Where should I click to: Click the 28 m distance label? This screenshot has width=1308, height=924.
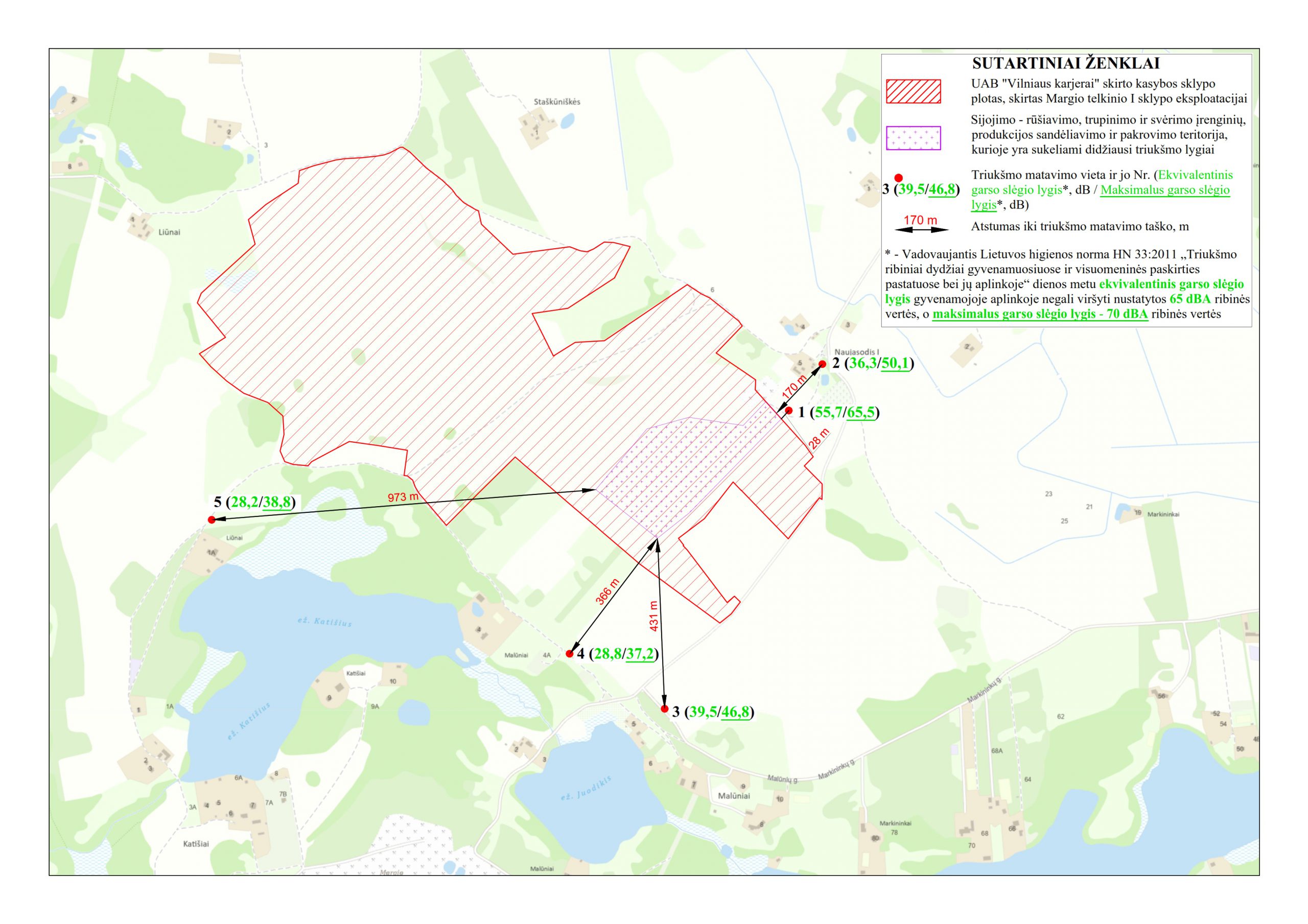point(819,440)
